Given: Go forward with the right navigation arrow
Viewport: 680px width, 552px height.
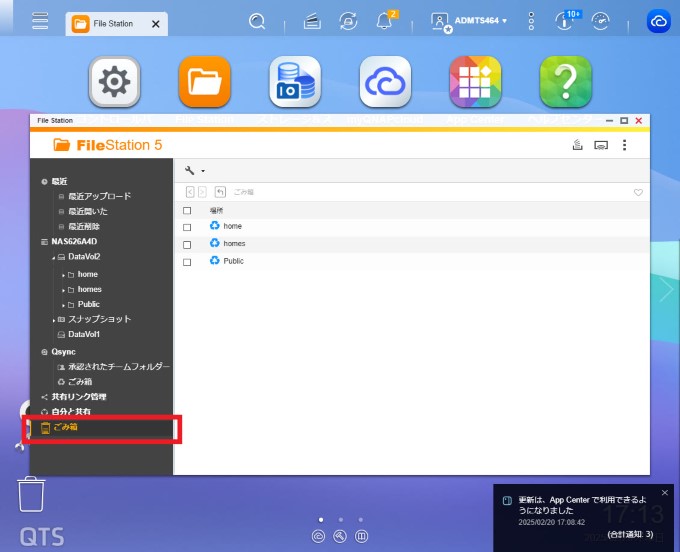Looking at the screenshot, I should (202, 192).
